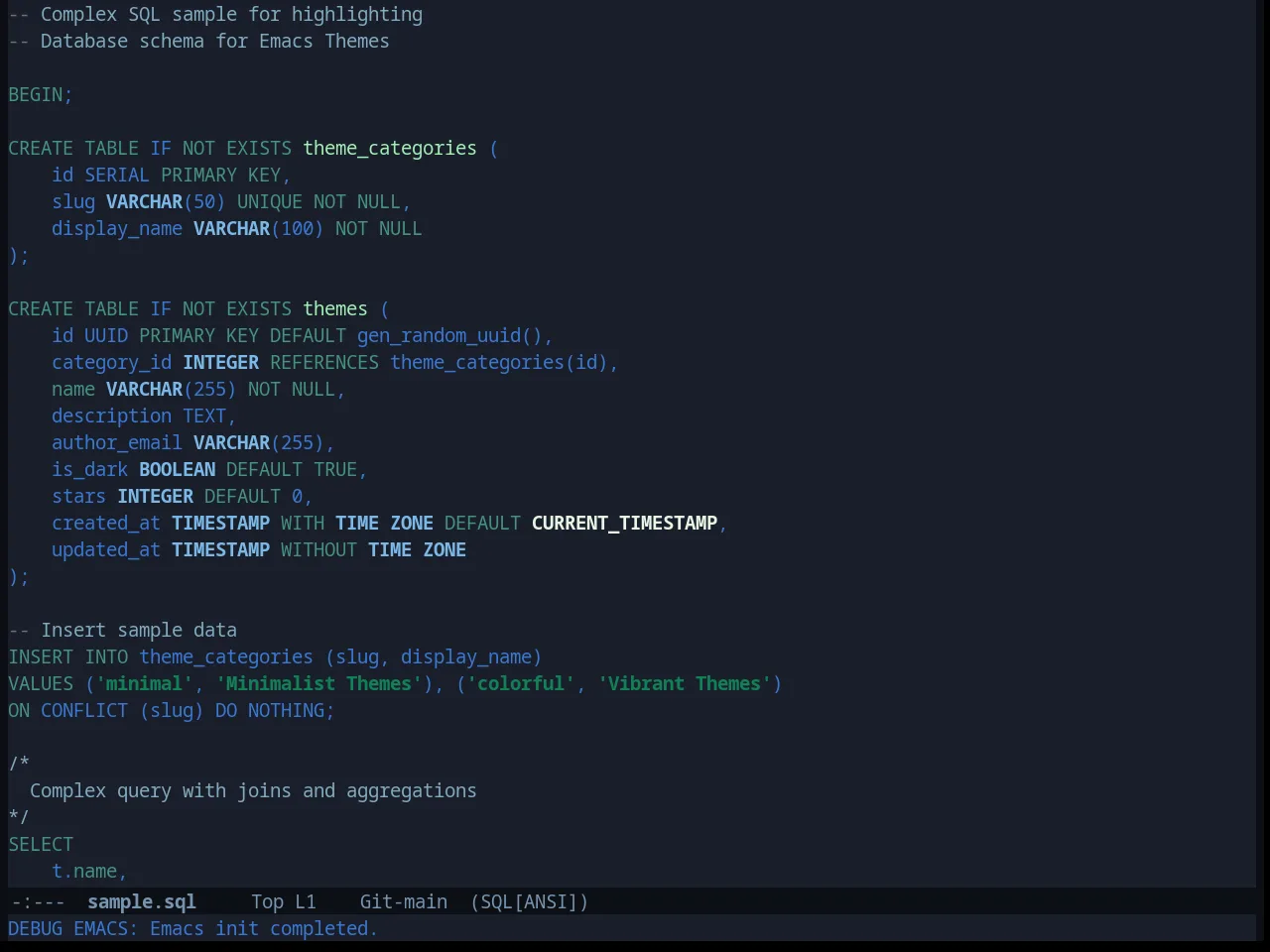Viewport: 1270px width, 952px height.
Task: Click the REFERENCES keyword
Action: click(324, 362)
